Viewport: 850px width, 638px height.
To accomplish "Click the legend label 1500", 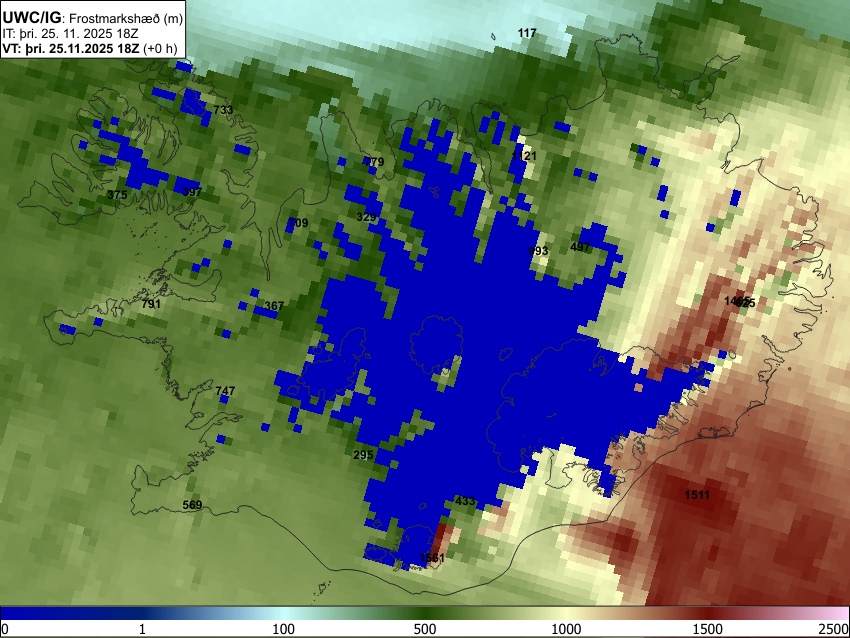I will click(708, 629).
